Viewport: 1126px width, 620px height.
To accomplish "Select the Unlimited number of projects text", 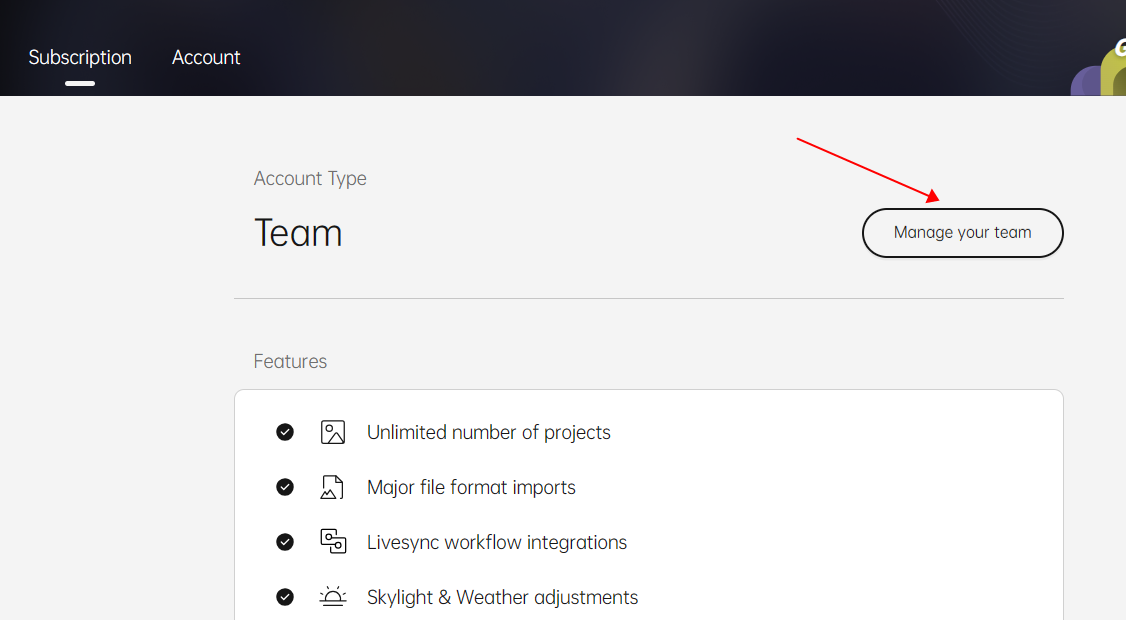I will [488, 433].
